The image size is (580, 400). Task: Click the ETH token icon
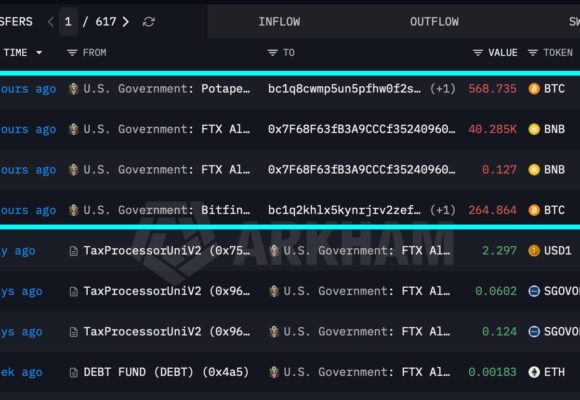click(534, 372)
